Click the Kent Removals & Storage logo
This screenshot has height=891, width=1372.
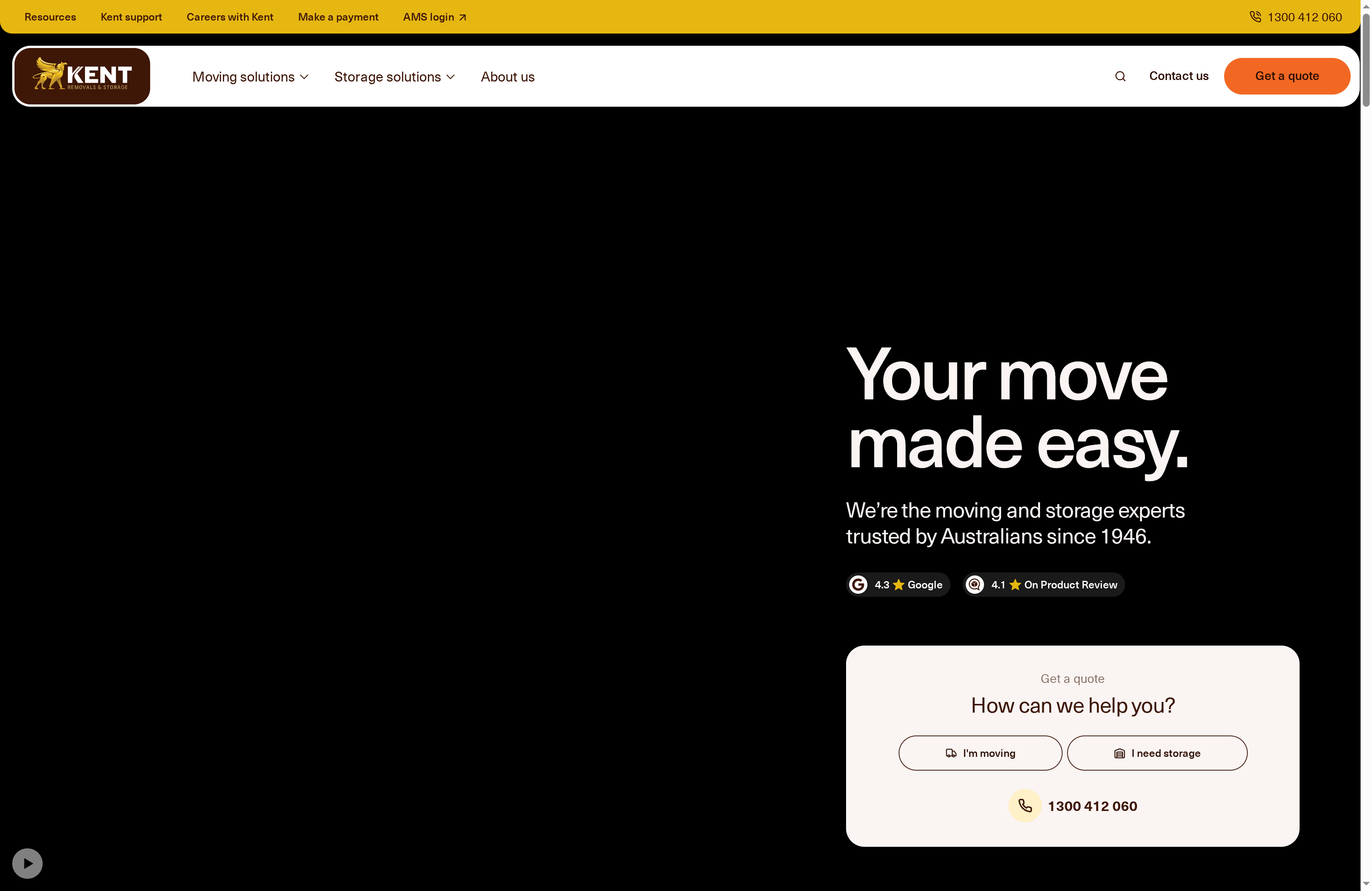coord(82,76)
